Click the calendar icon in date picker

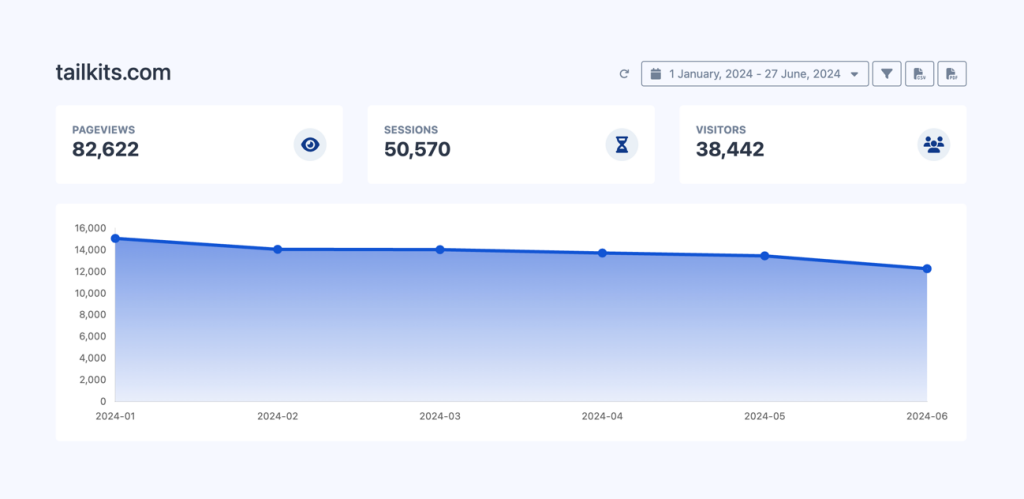pos(656,74)
